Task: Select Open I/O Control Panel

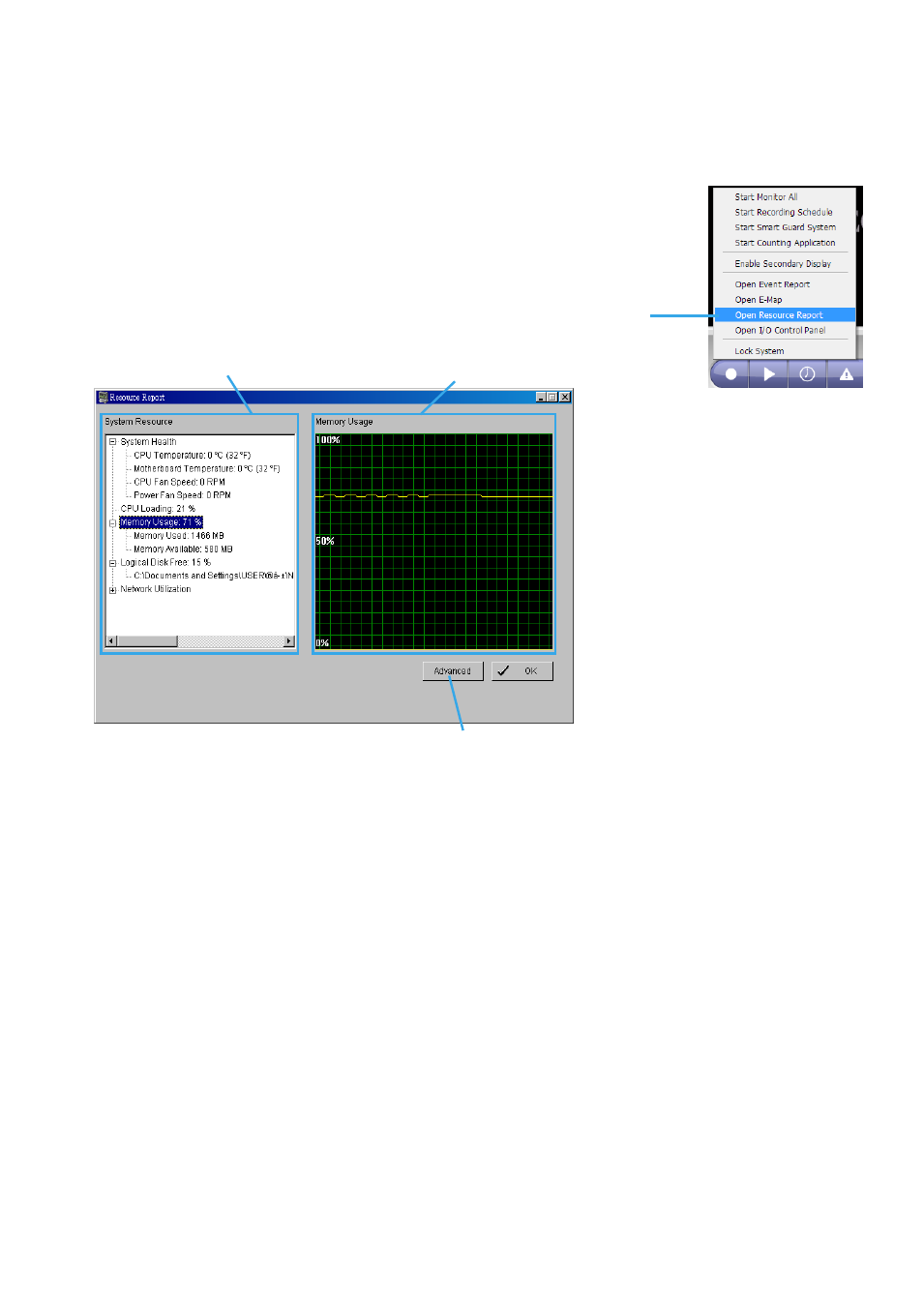Action: click(x=780, y=330)
